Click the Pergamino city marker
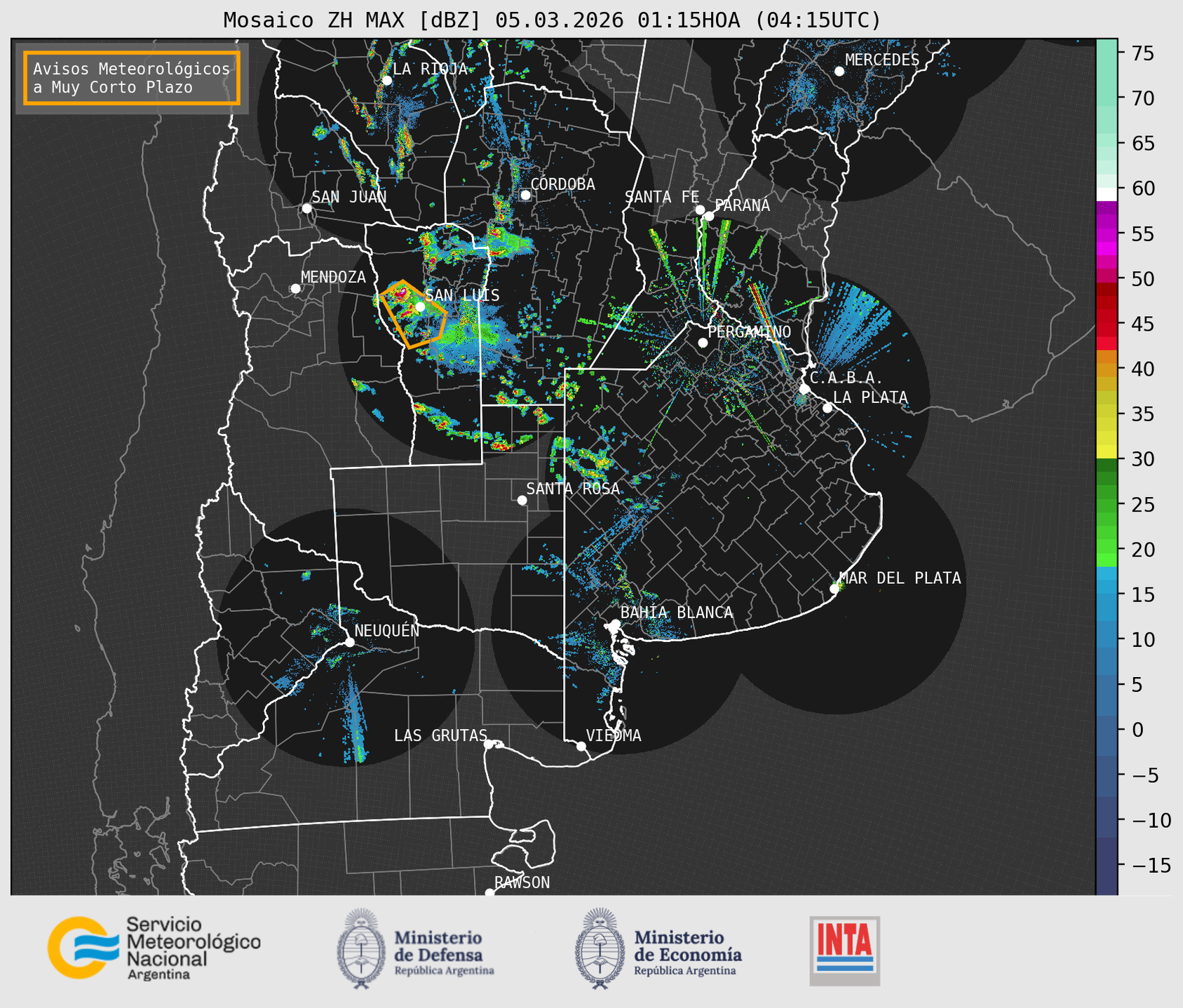The image size is (1183, 1008). [x=703, y=343]
